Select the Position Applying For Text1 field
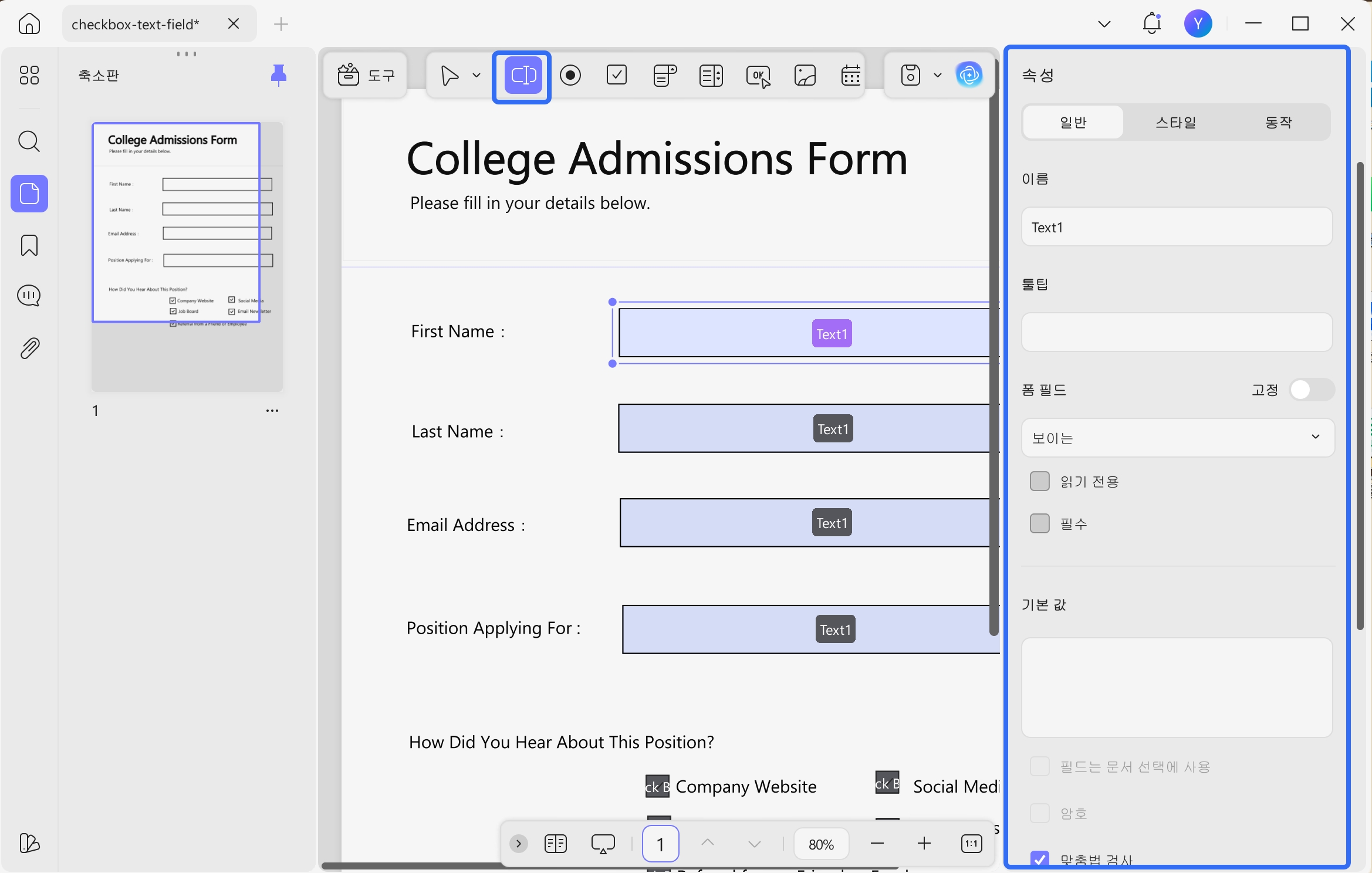 click(x=810, y=629)
